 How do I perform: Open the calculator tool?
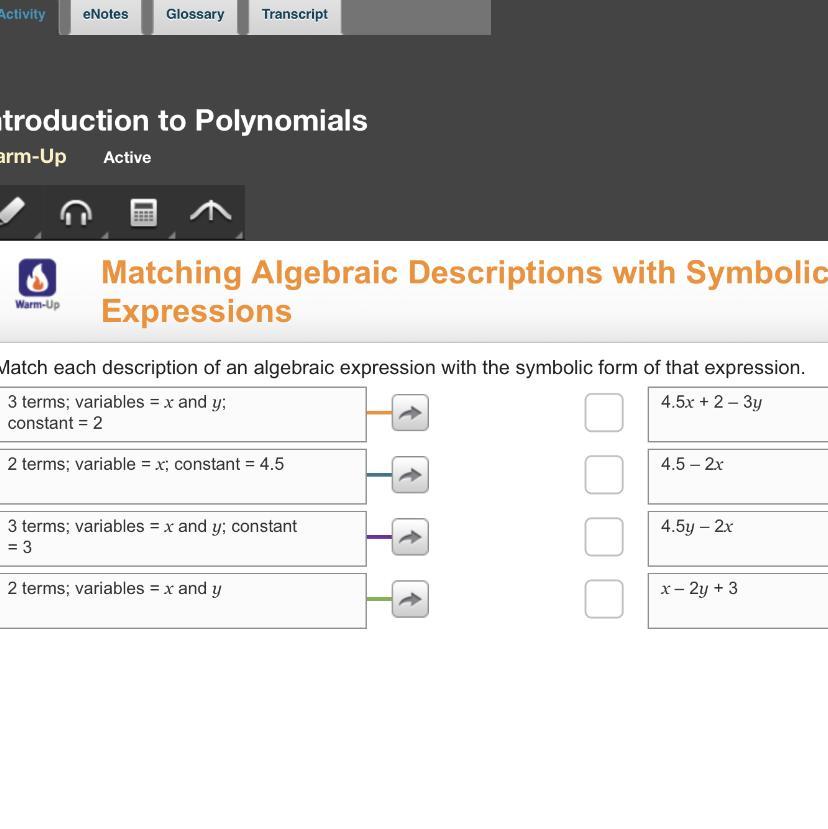pos(144,213)
